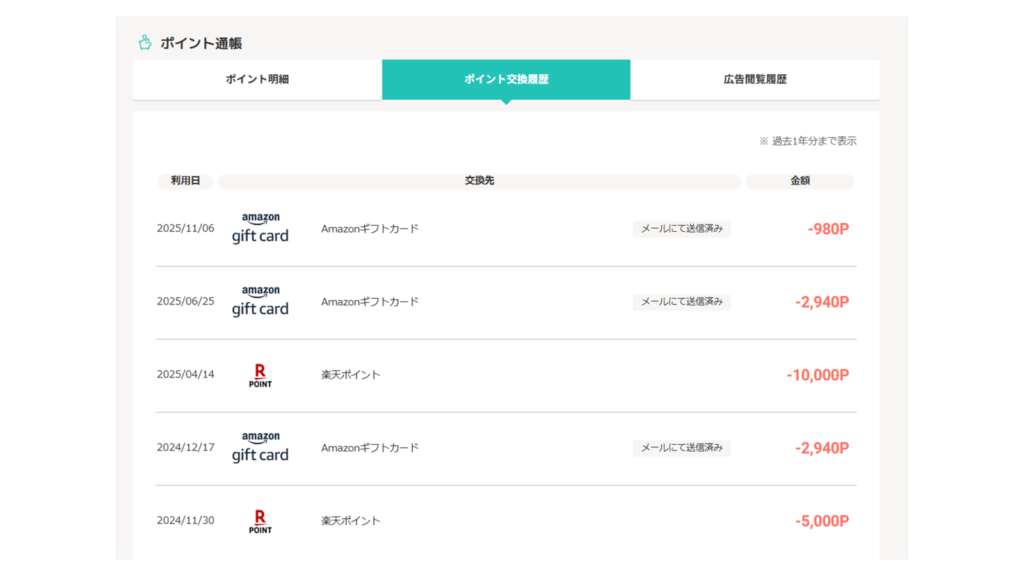Select the ポイント交換履歴 tab
The image size is (1024, 576).
(x=506, y=79)
